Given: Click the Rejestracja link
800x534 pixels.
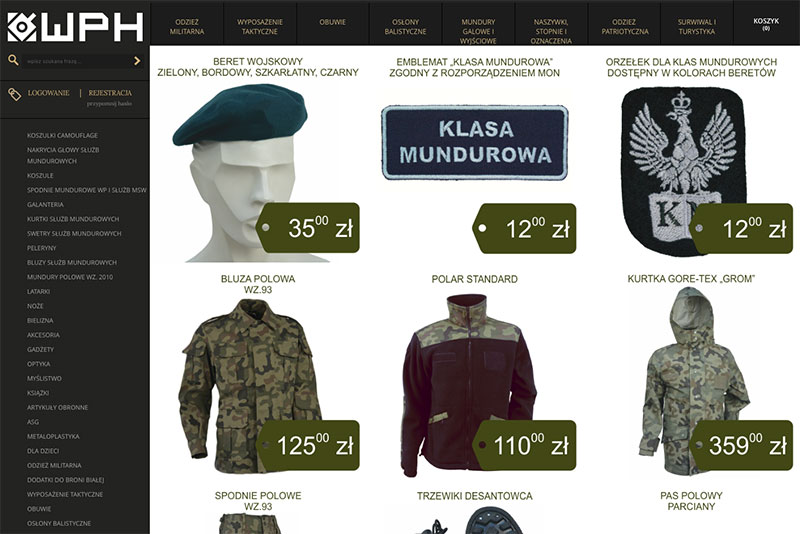Looking at the screenshot, I should 110,93.
